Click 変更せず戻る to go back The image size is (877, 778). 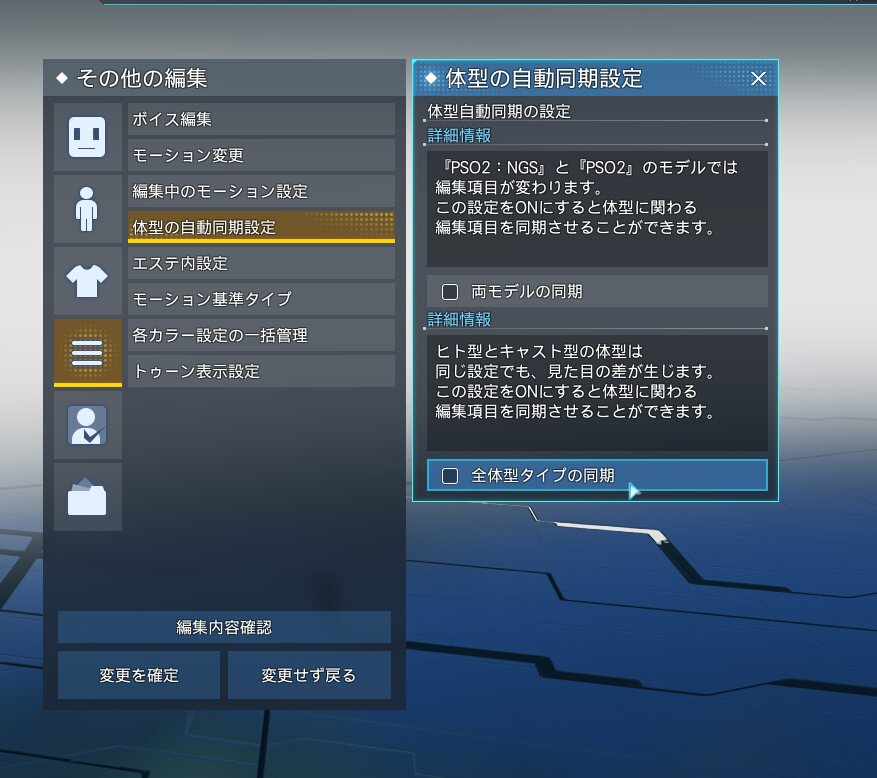(x=309, y=675)
